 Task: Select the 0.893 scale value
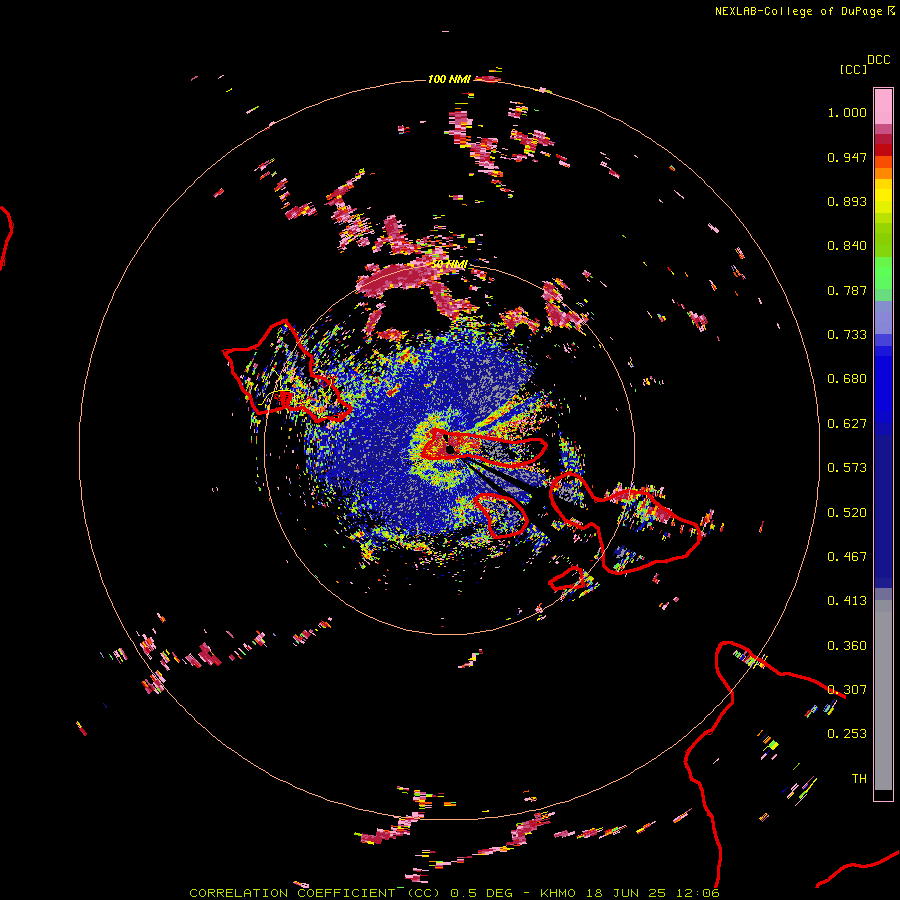coord(847,201)
